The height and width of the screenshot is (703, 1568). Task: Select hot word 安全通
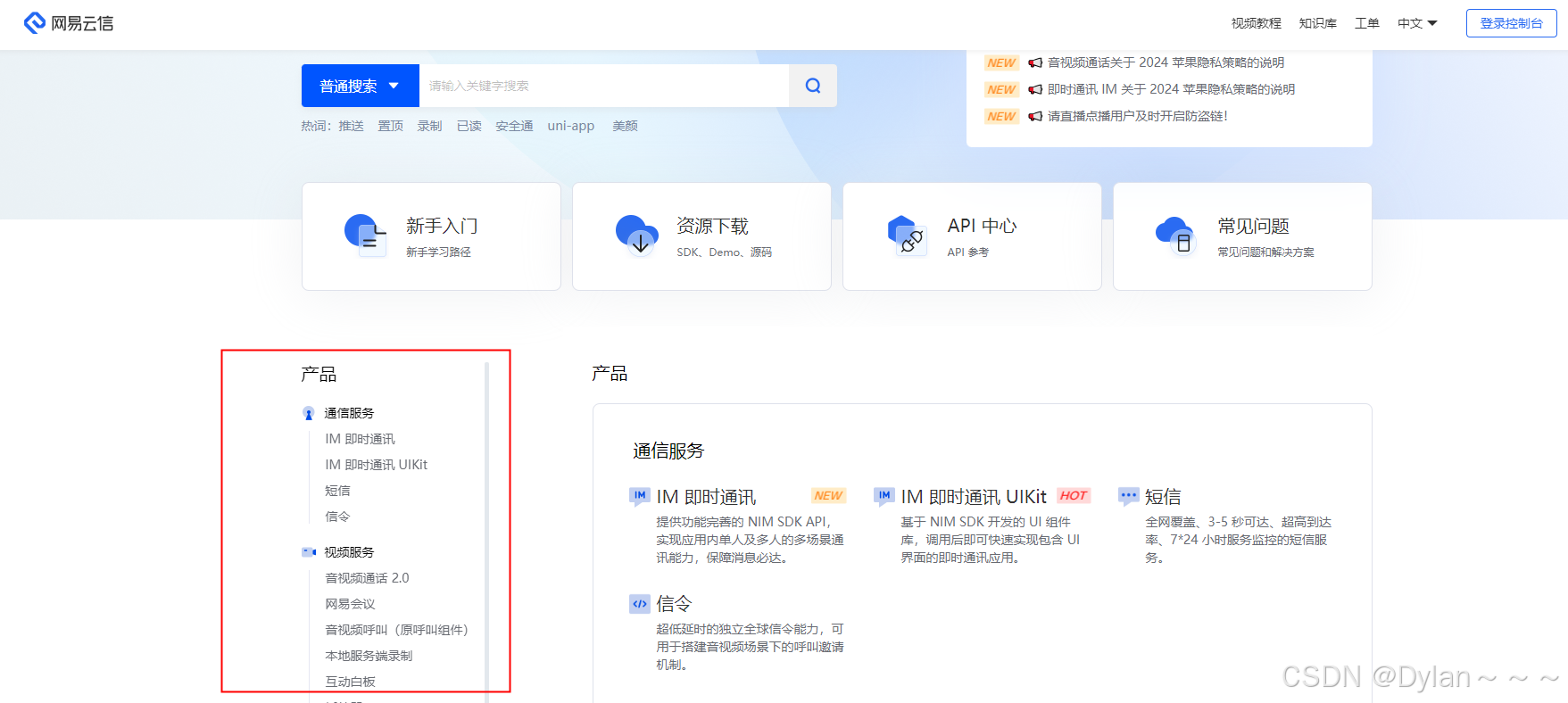[514, 126]
